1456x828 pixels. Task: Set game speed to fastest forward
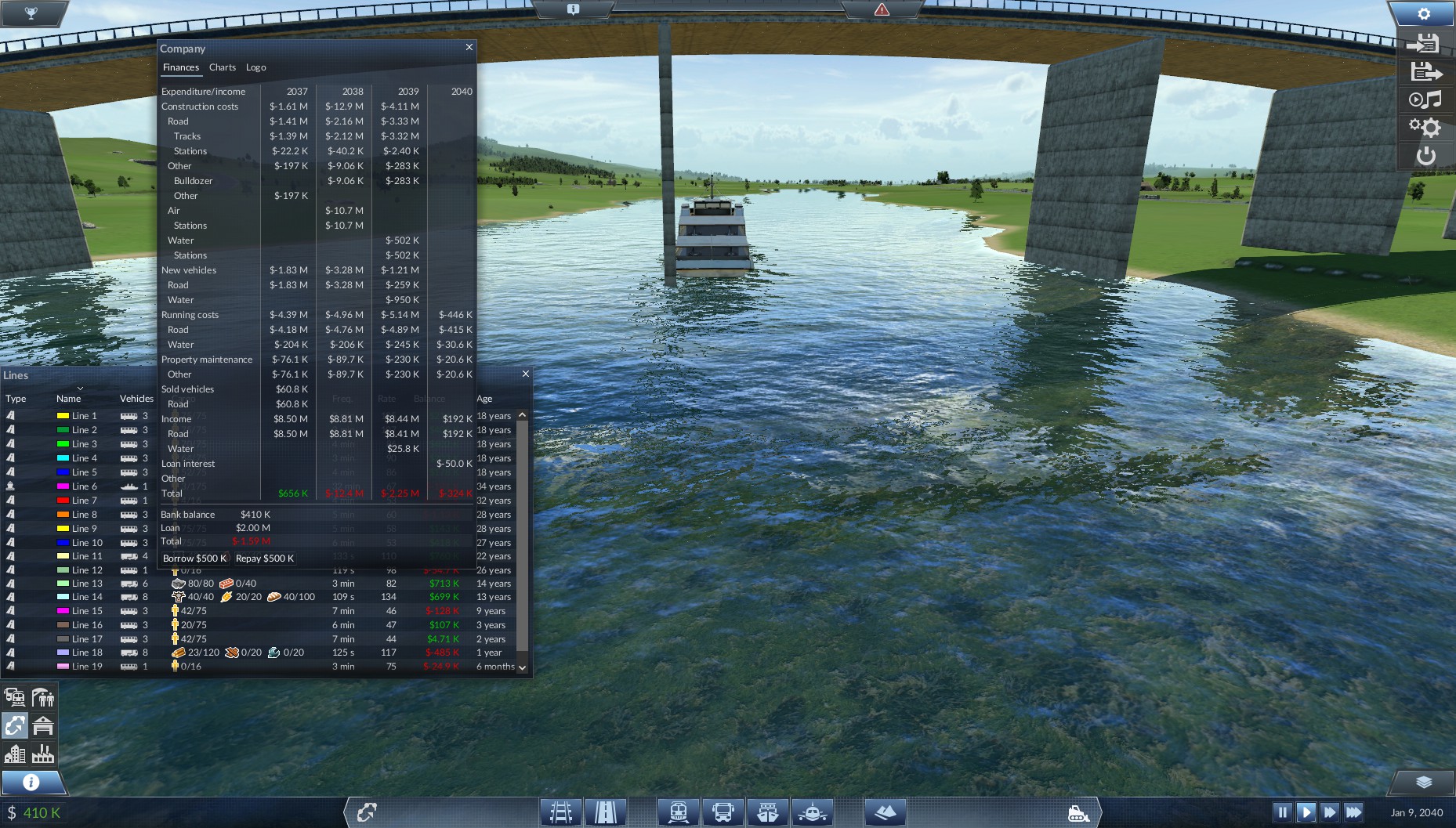pyautogui.click(x=1353, y=812)
